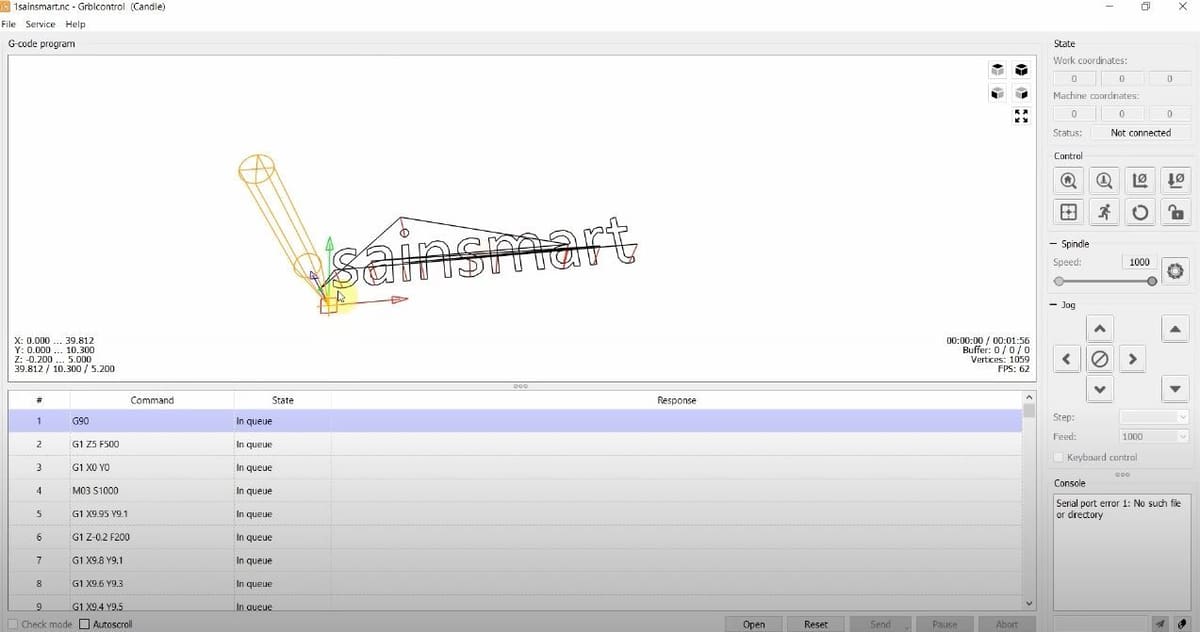Click the Abort button
This screenshot has height=632, width=1200.
coord(1007,624)
